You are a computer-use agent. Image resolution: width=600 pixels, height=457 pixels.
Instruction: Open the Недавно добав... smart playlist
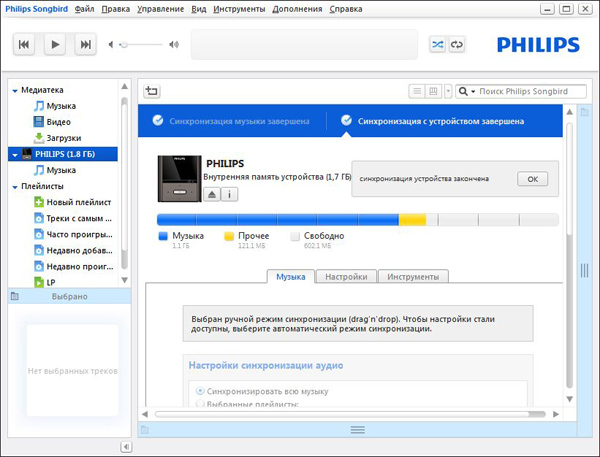coord(79,250)
